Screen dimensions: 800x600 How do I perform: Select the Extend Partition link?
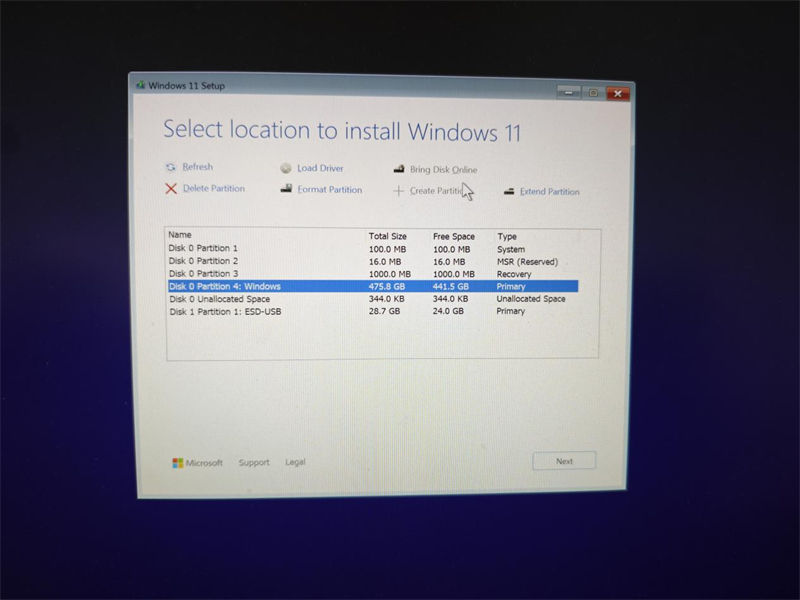[549, 192]
